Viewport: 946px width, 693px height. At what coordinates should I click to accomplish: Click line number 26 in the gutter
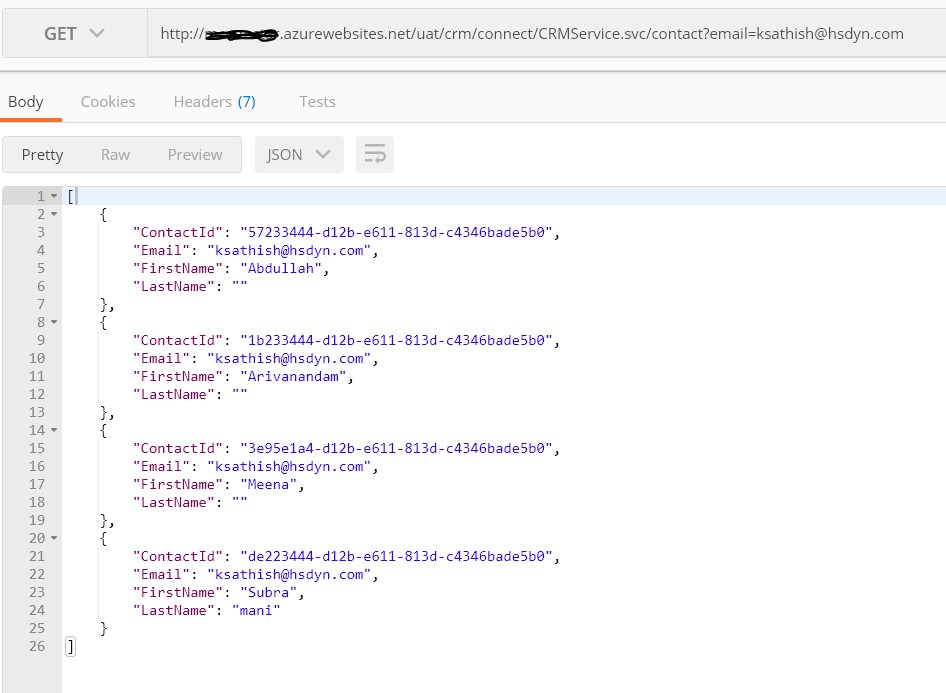tap(37, 646)
